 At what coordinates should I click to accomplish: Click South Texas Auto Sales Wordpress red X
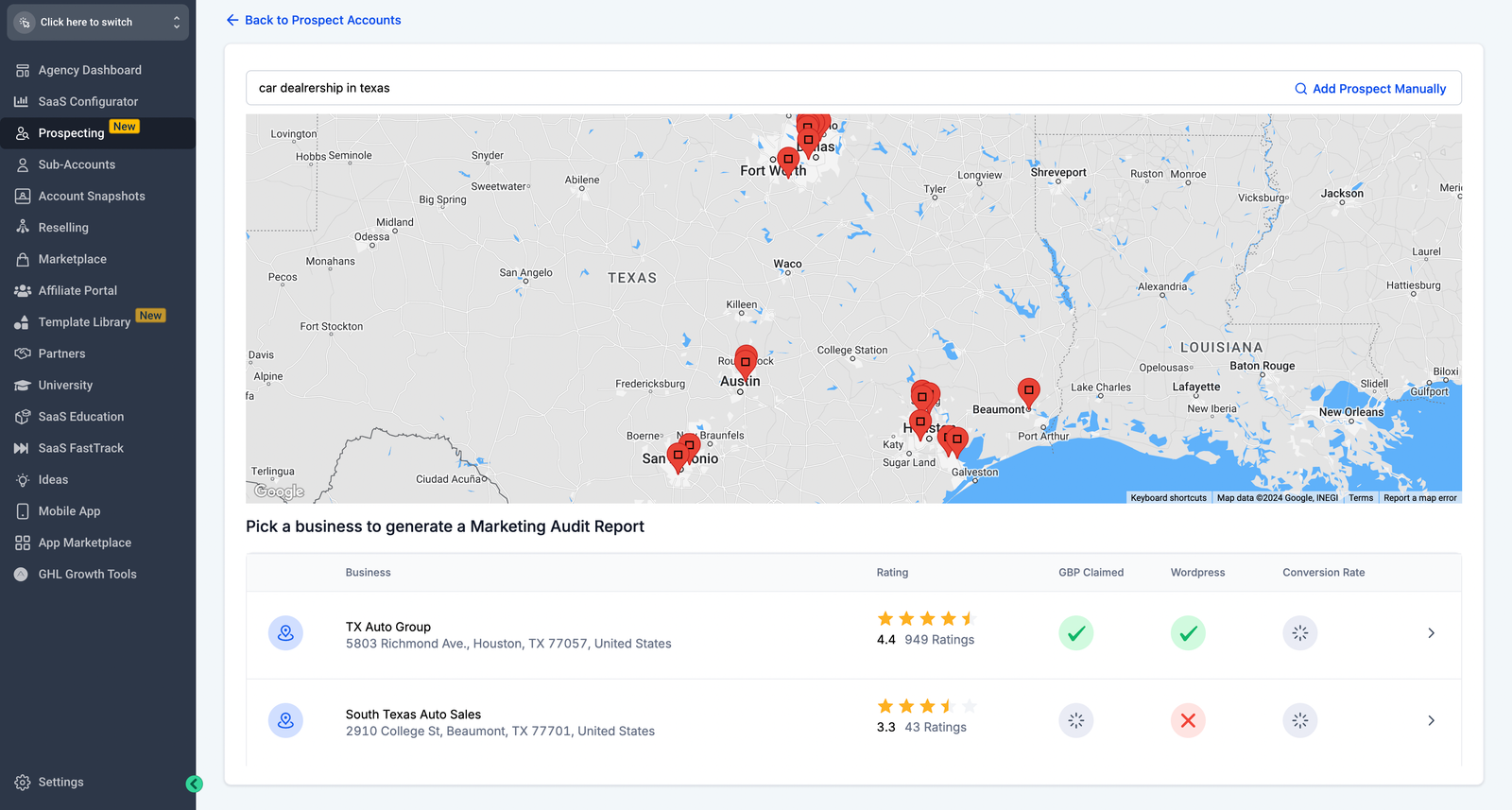1188,721
